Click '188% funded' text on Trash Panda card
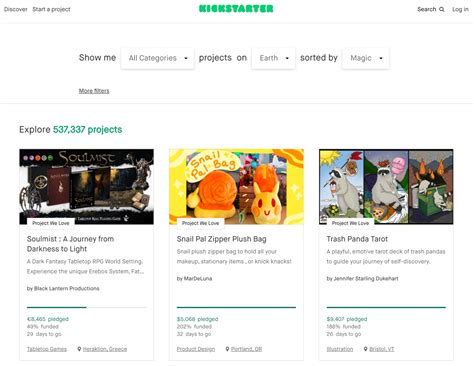 tap(344, 327)
